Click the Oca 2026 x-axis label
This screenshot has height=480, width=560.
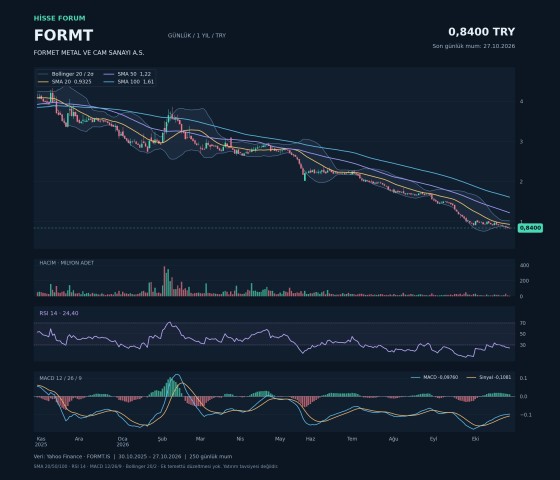(x=123, y=441)
